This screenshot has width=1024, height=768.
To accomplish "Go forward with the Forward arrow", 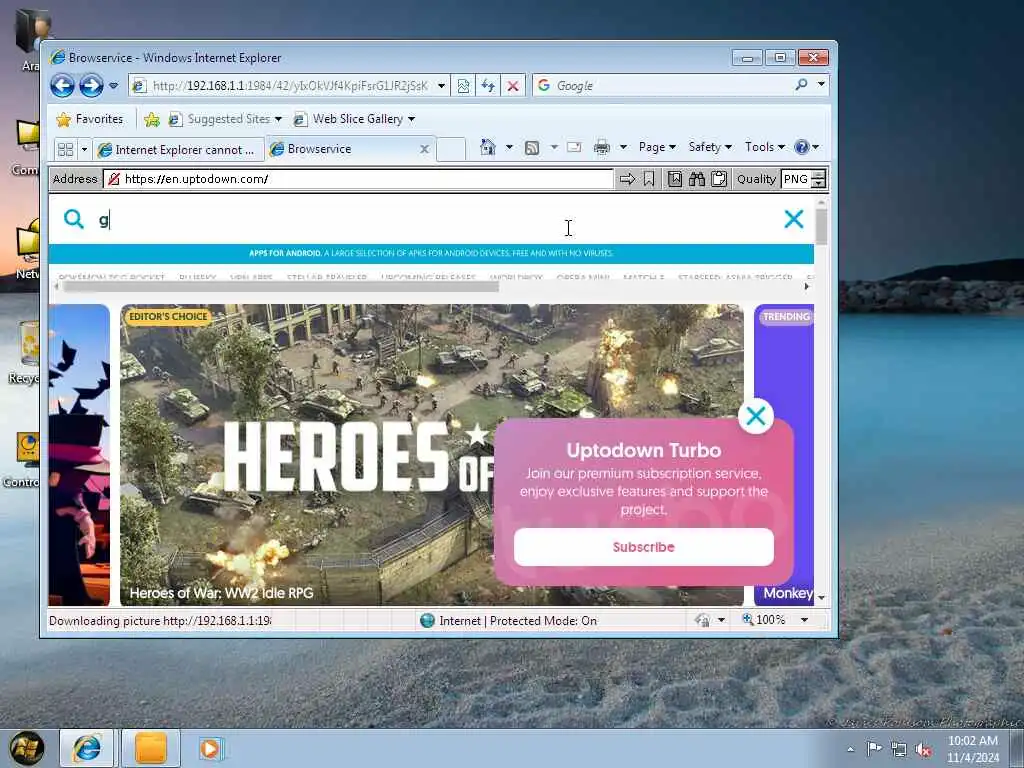I will pyautogui.click(x=91, y=86).
